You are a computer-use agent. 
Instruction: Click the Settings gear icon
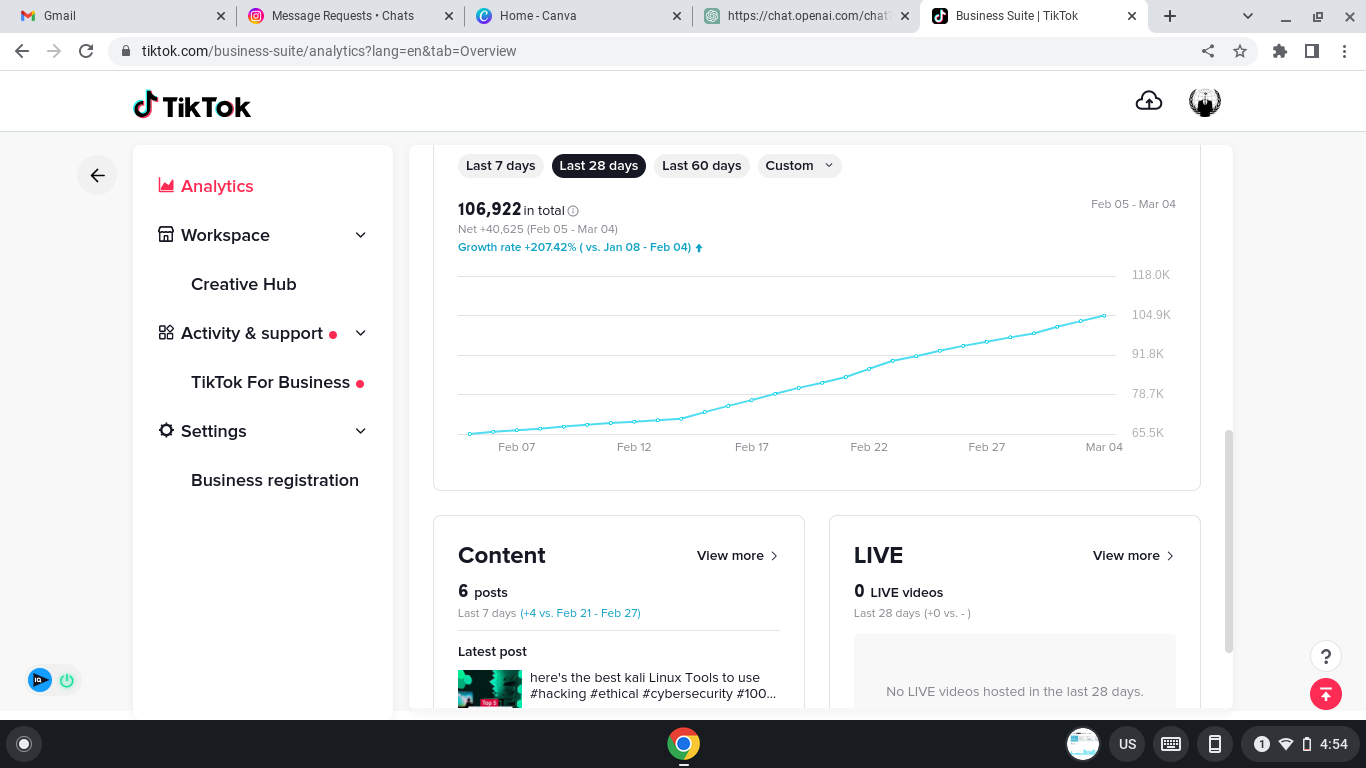tap(166, 430)
